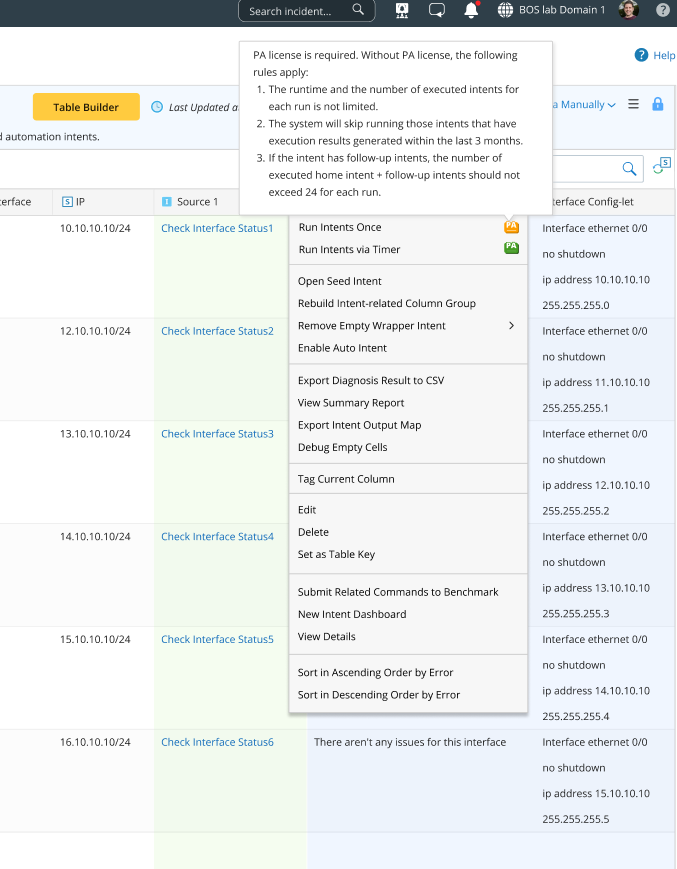Click the search magnifier in the incident box
The height and width of the screenshot is (869, 677).
click(x=358, y=9)
